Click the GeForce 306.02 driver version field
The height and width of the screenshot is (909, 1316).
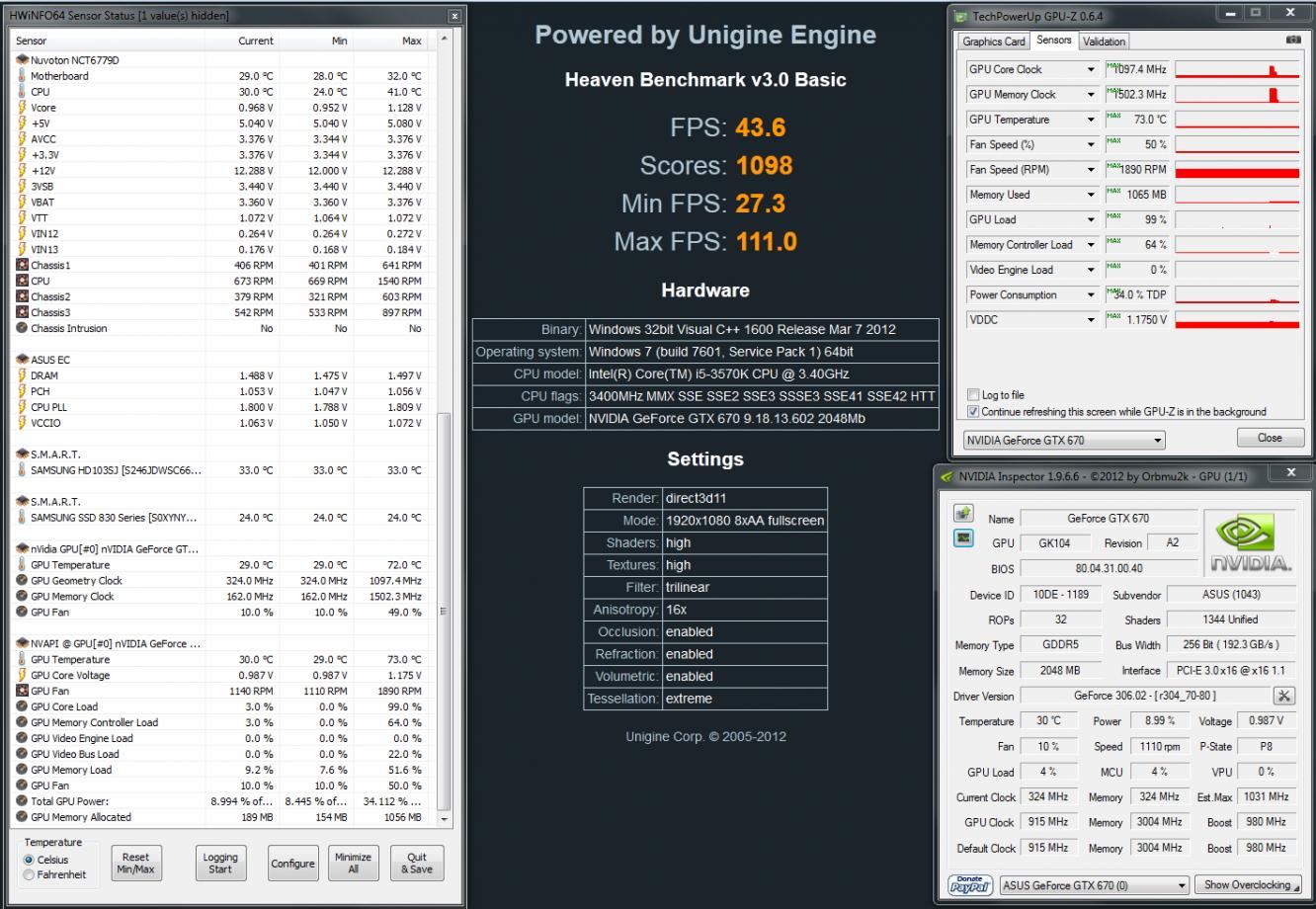point(1144,697)
